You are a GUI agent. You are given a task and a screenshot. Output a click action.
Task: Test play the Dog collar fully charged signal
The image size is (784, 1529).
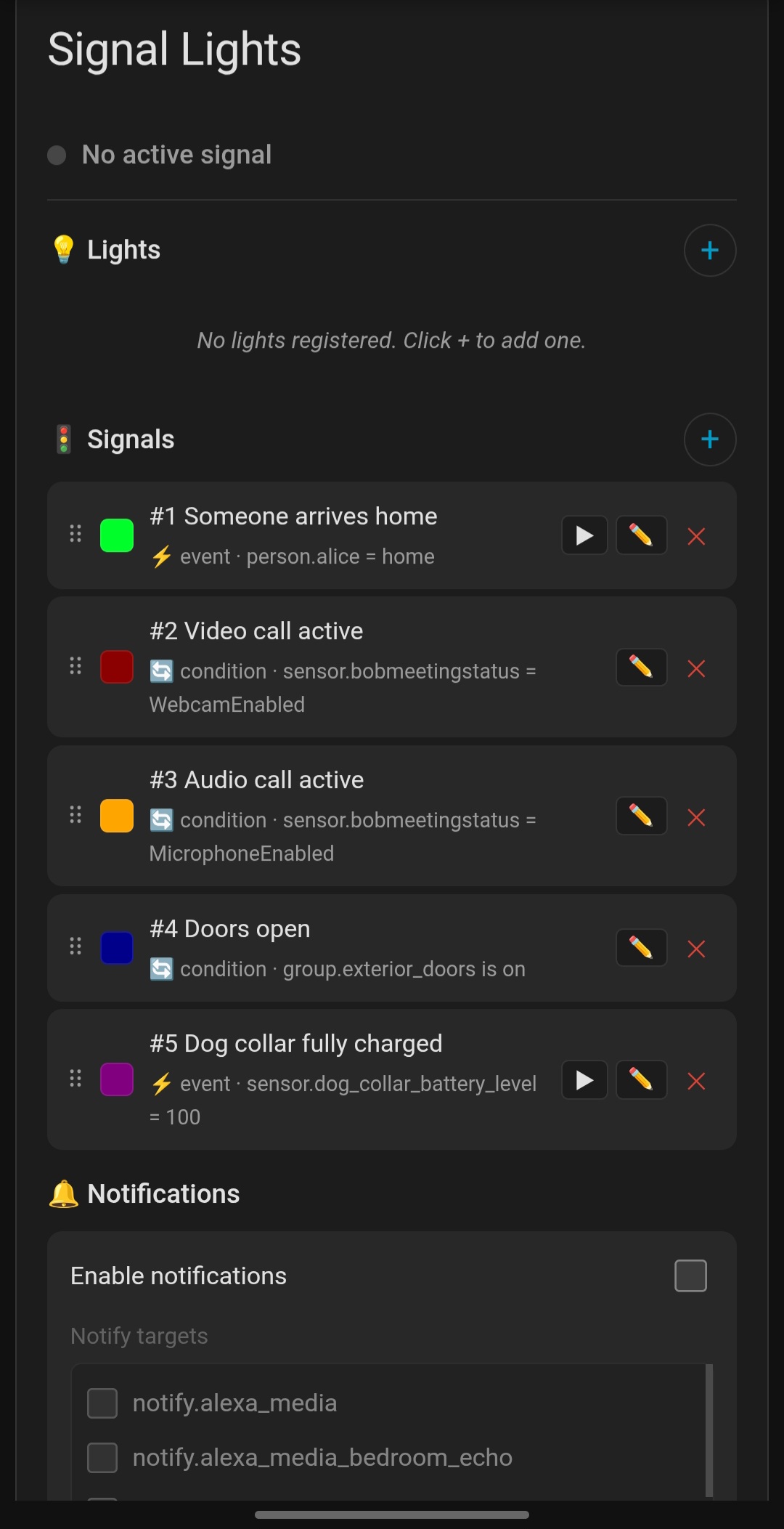(x=584, y=1080)
